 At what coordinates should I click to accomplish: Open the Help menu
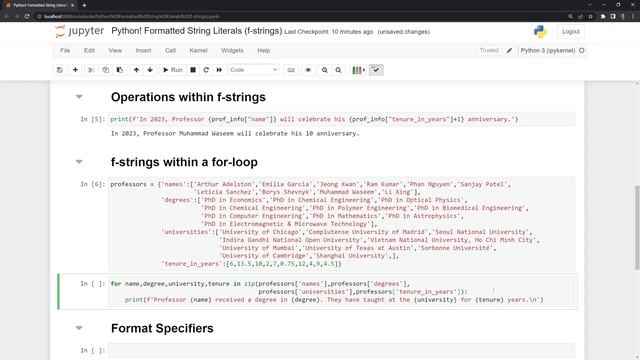(x=264, y=51)
